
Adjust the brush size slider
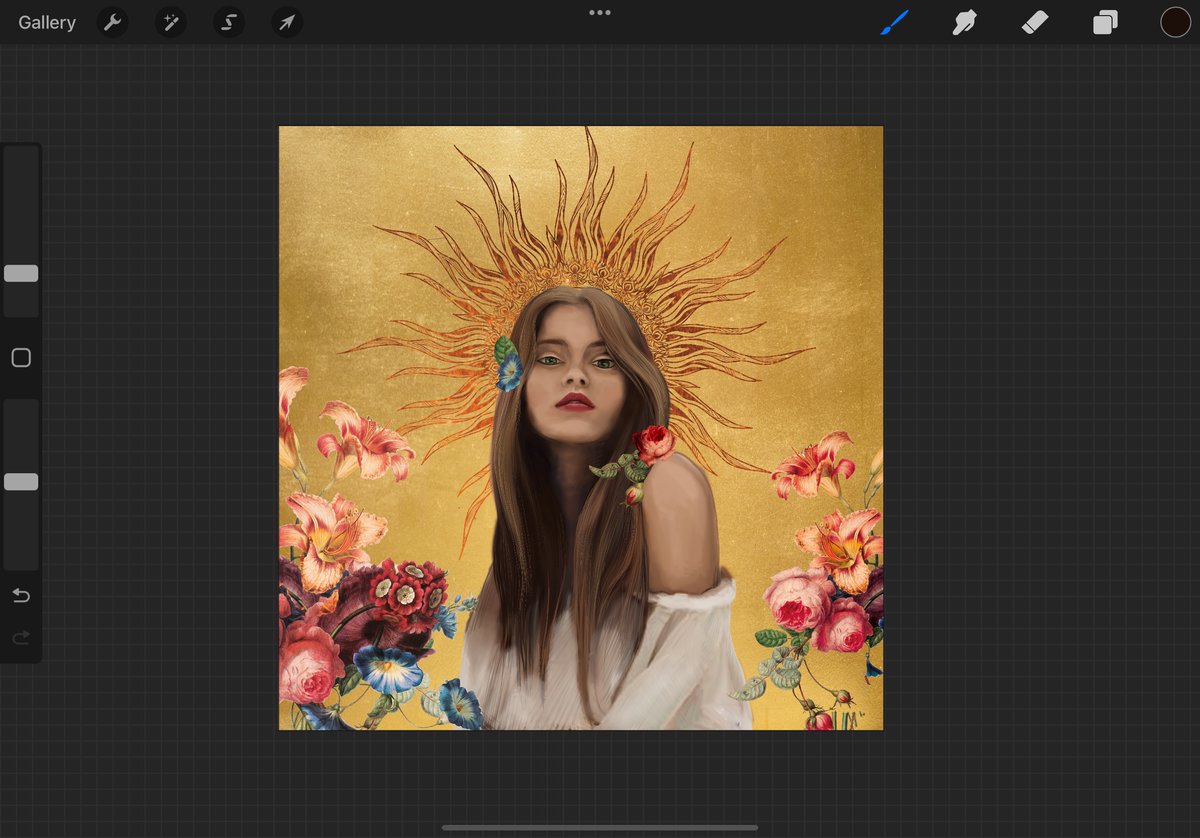point(21,273)
